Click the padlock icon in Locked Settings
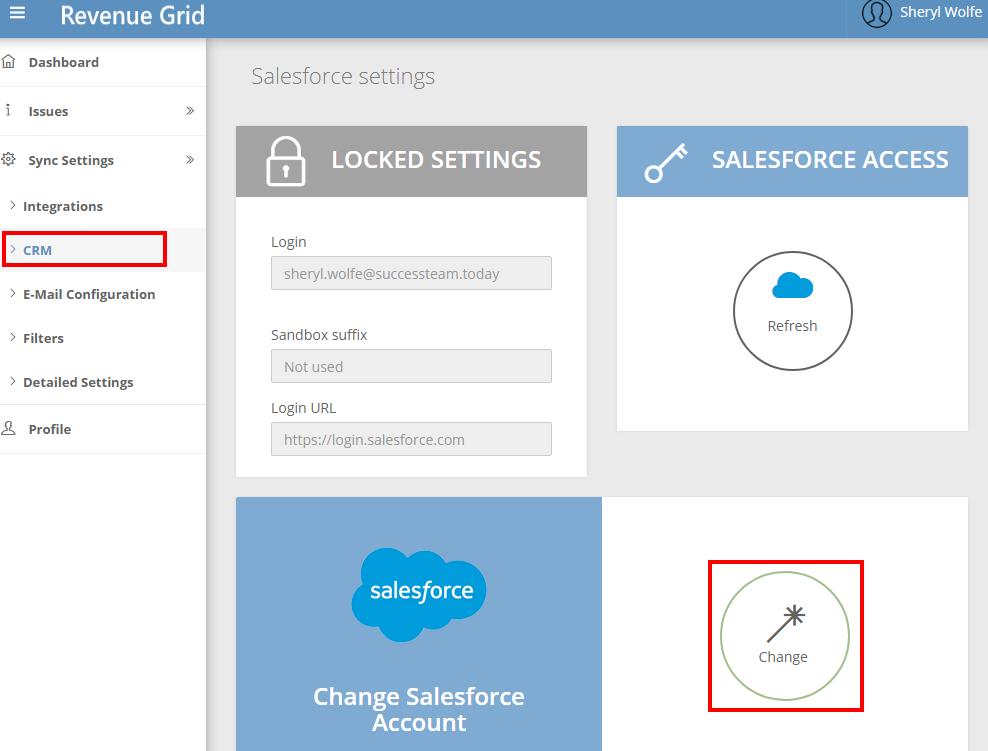The height and width of the screenshot is (751, 988). (285, 161)
